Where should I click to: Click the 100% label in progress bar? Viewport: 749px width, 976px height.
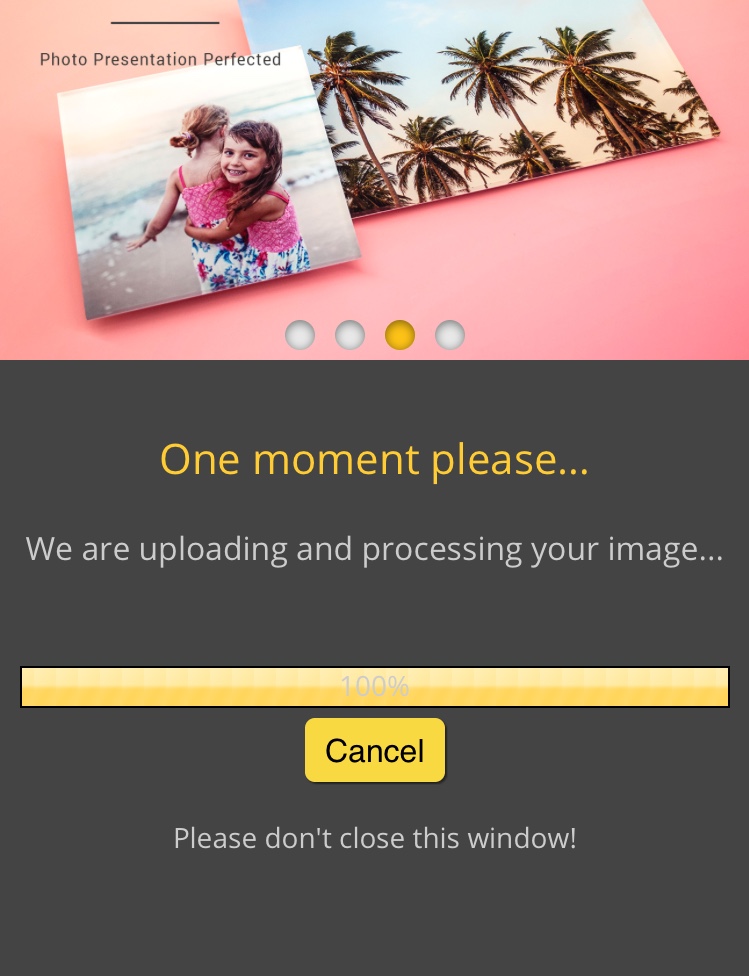375,687
